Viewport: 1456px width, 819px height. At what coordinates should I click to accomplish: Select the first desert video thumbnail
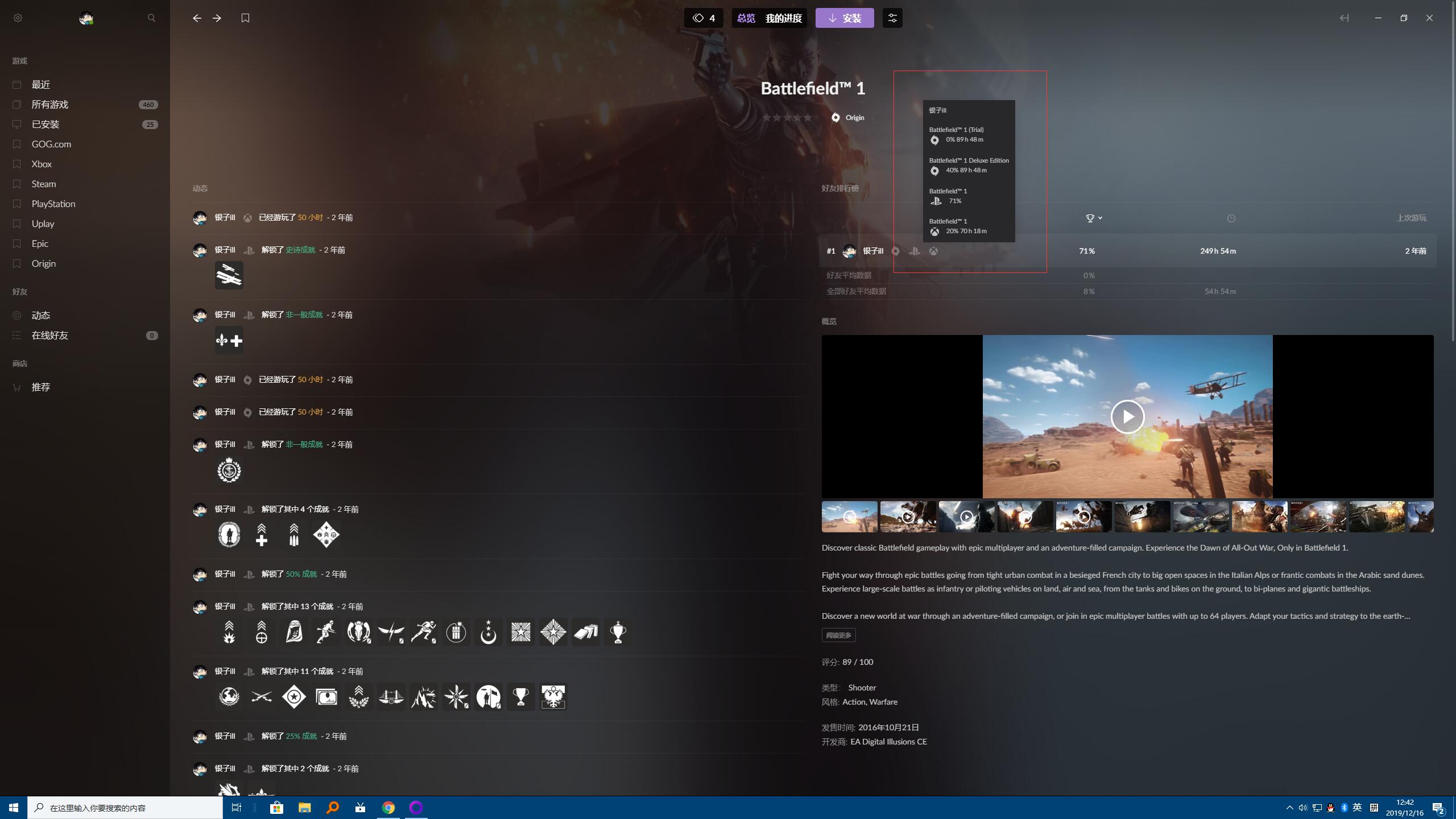849,517
